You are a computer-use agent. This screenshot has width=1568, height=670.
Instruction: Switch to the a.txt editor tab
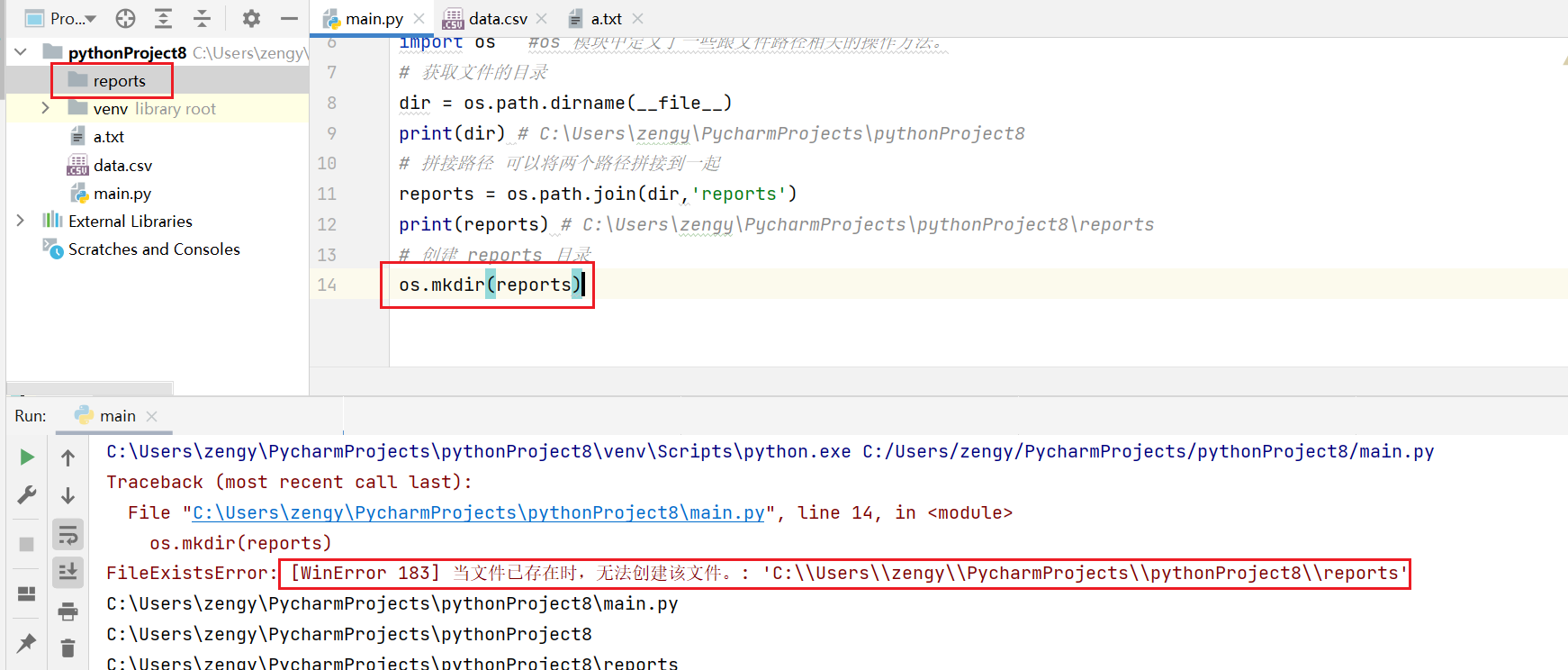pos(606,19)
